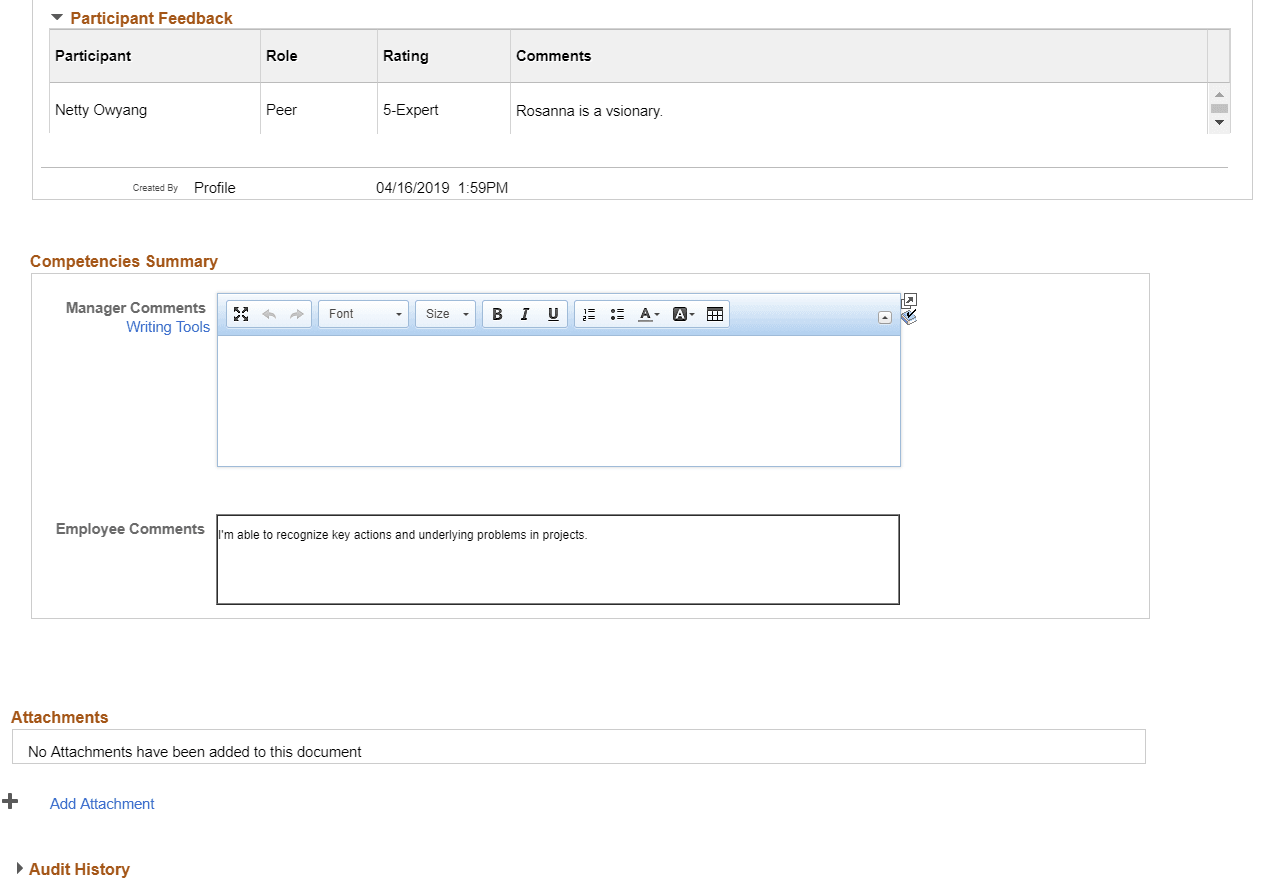Toggle bold formatting in the editor

(497, 313)
